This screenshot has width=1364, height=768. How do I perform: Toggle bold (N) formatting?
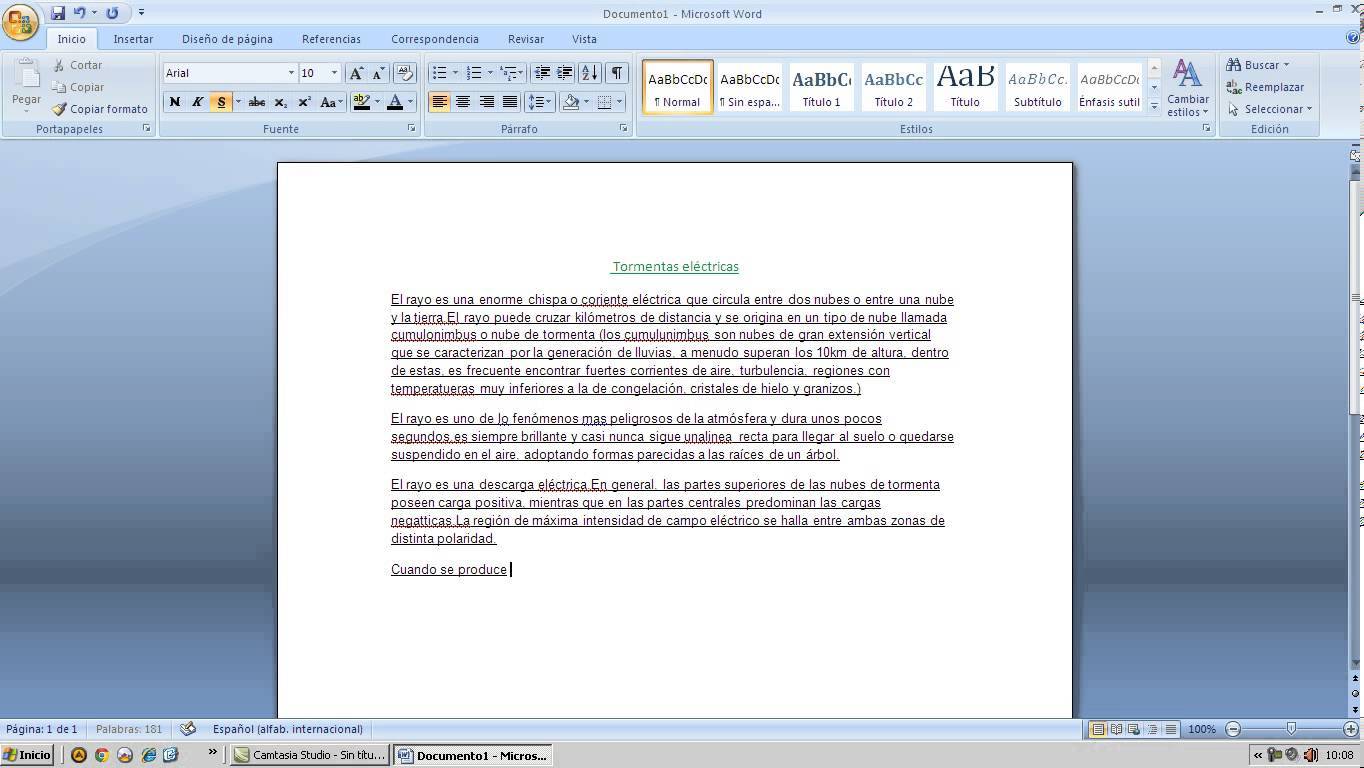pyautogui.click(x=175, y=102)
